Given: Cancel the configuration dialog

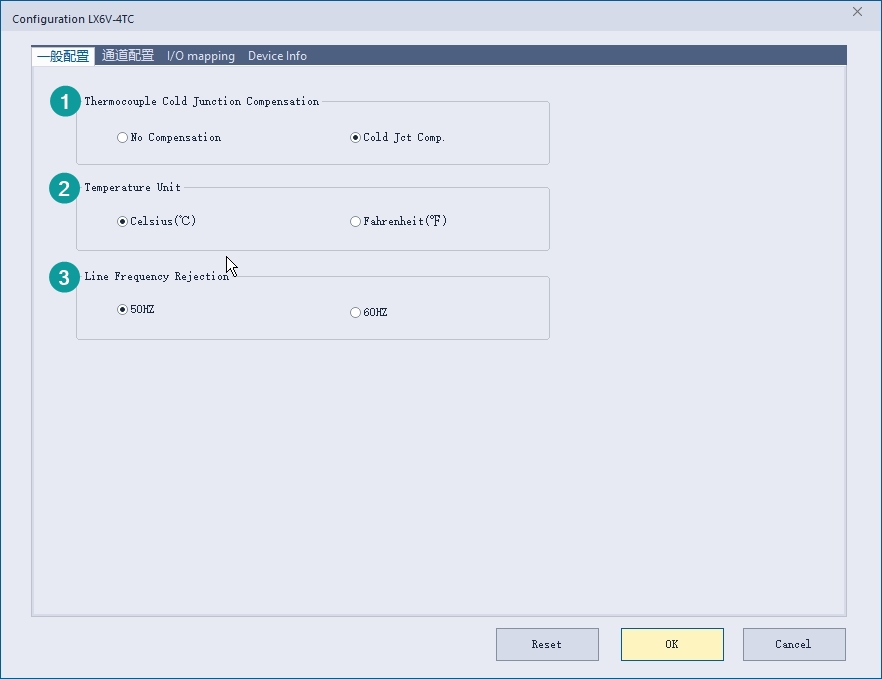Looking at the screenshot, I should [x=794, y=644].
